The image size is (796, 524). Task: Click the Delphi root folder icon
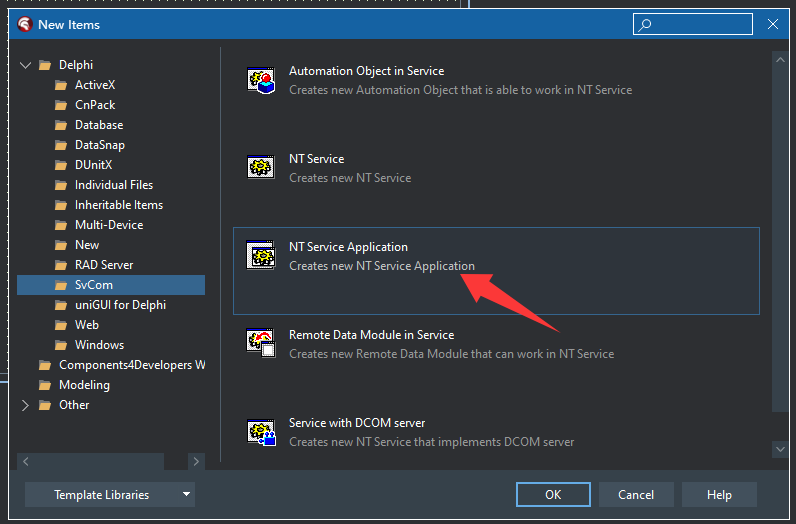pos(45,65)
